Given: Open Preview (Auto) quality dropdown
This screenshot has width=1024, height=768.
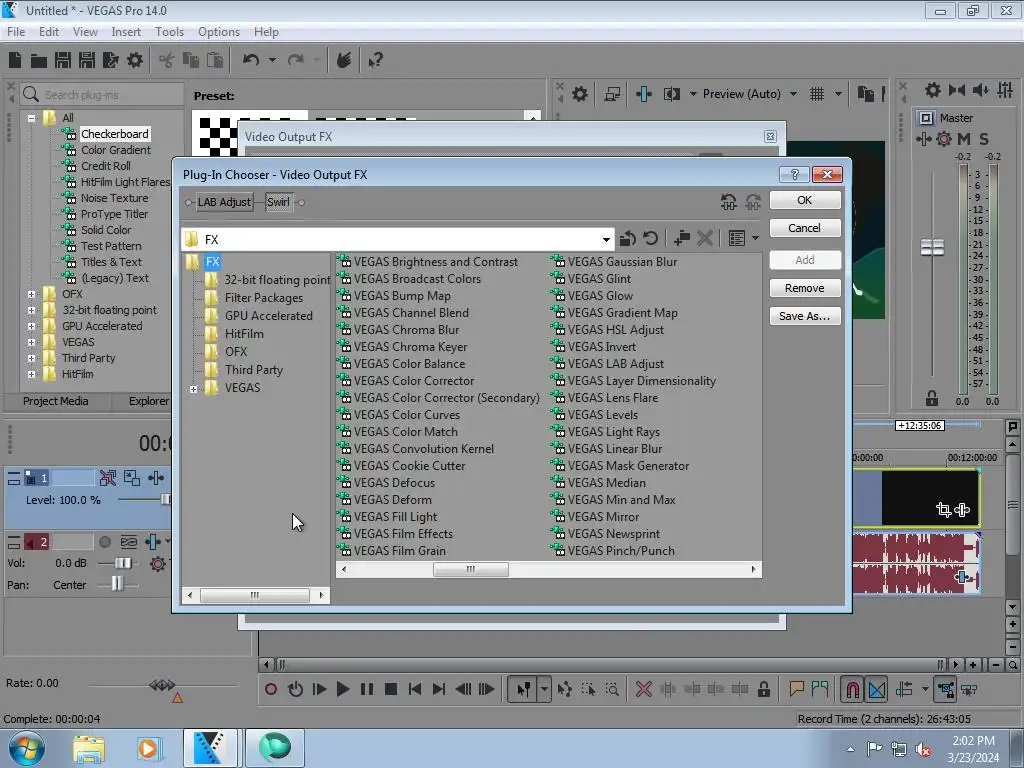Looking at the screenshot, I should tap(793, 94).
